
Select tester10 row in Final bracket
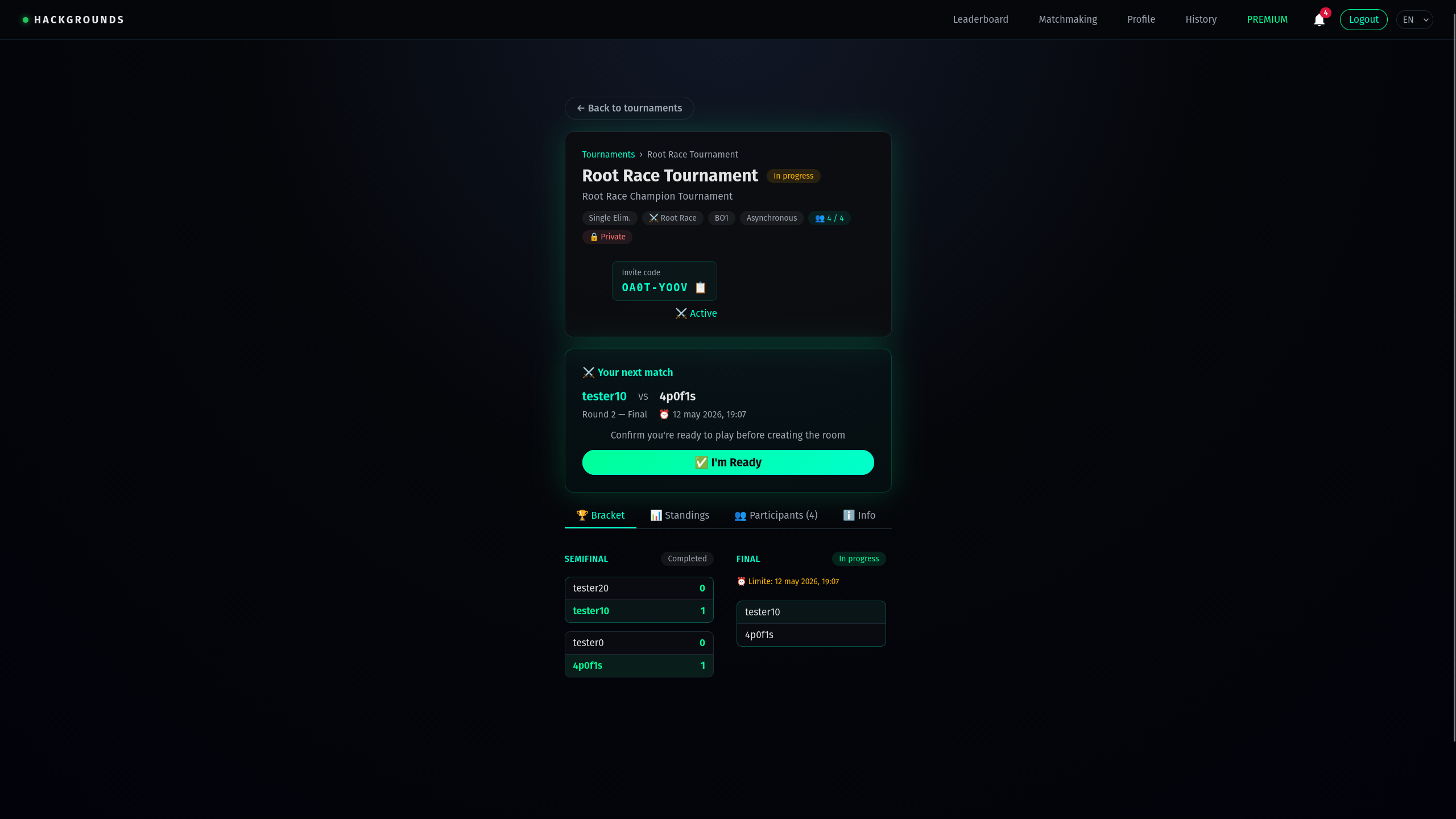[x=811, y=613]
